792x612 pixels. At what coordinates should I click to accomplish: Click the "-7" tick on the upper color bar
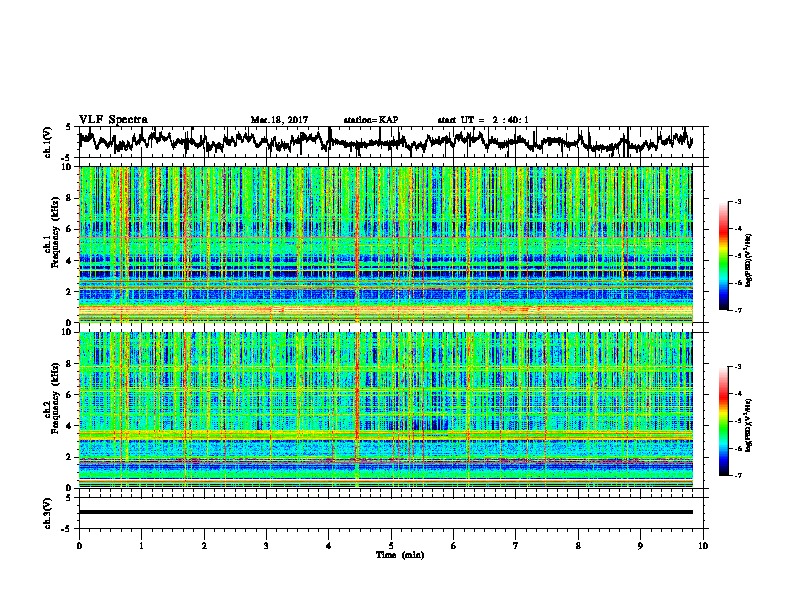coord(737,310)
